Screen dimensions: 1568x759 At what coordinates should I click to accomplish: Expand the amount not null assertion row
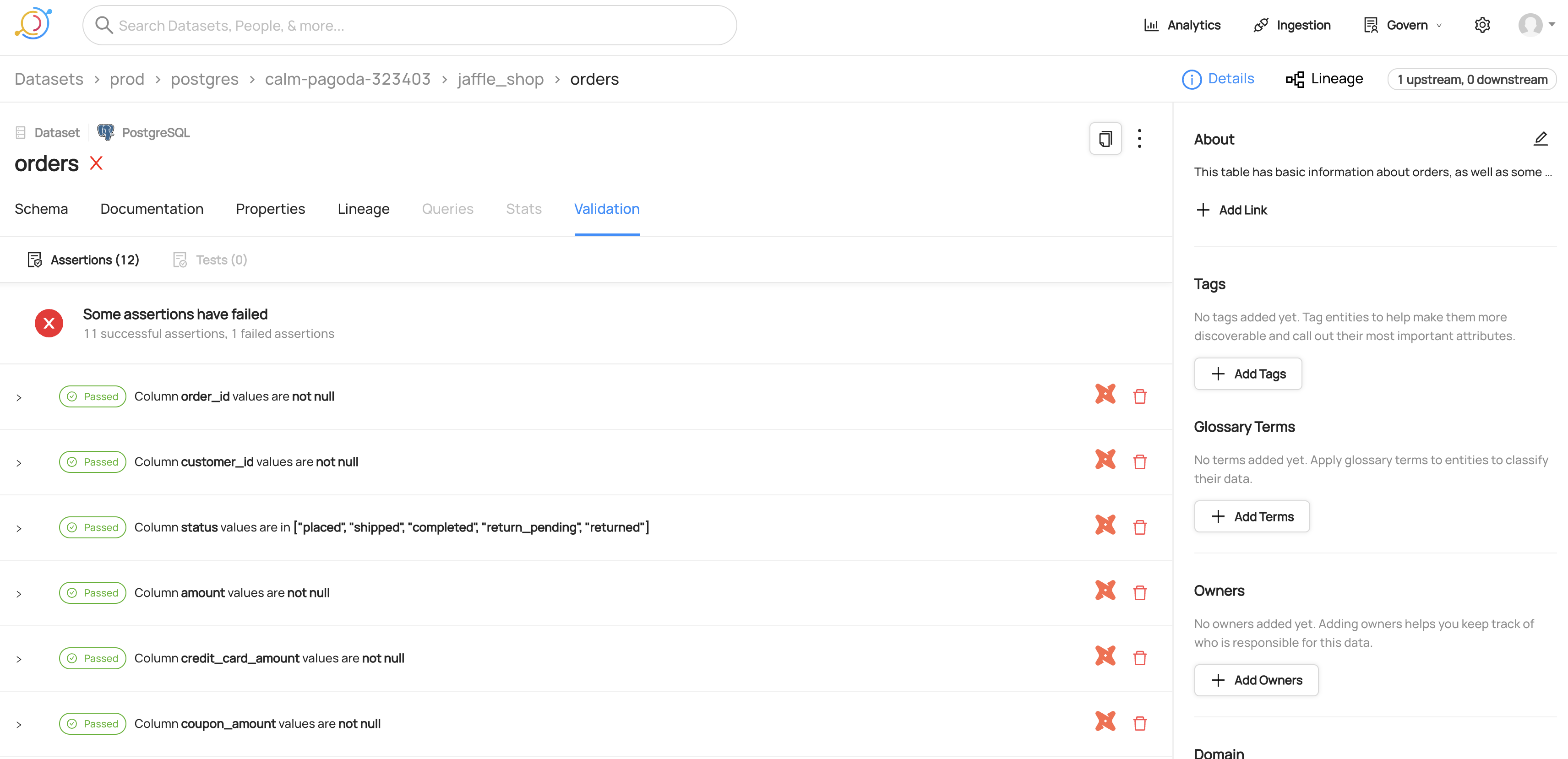click(x=19, y=594)
